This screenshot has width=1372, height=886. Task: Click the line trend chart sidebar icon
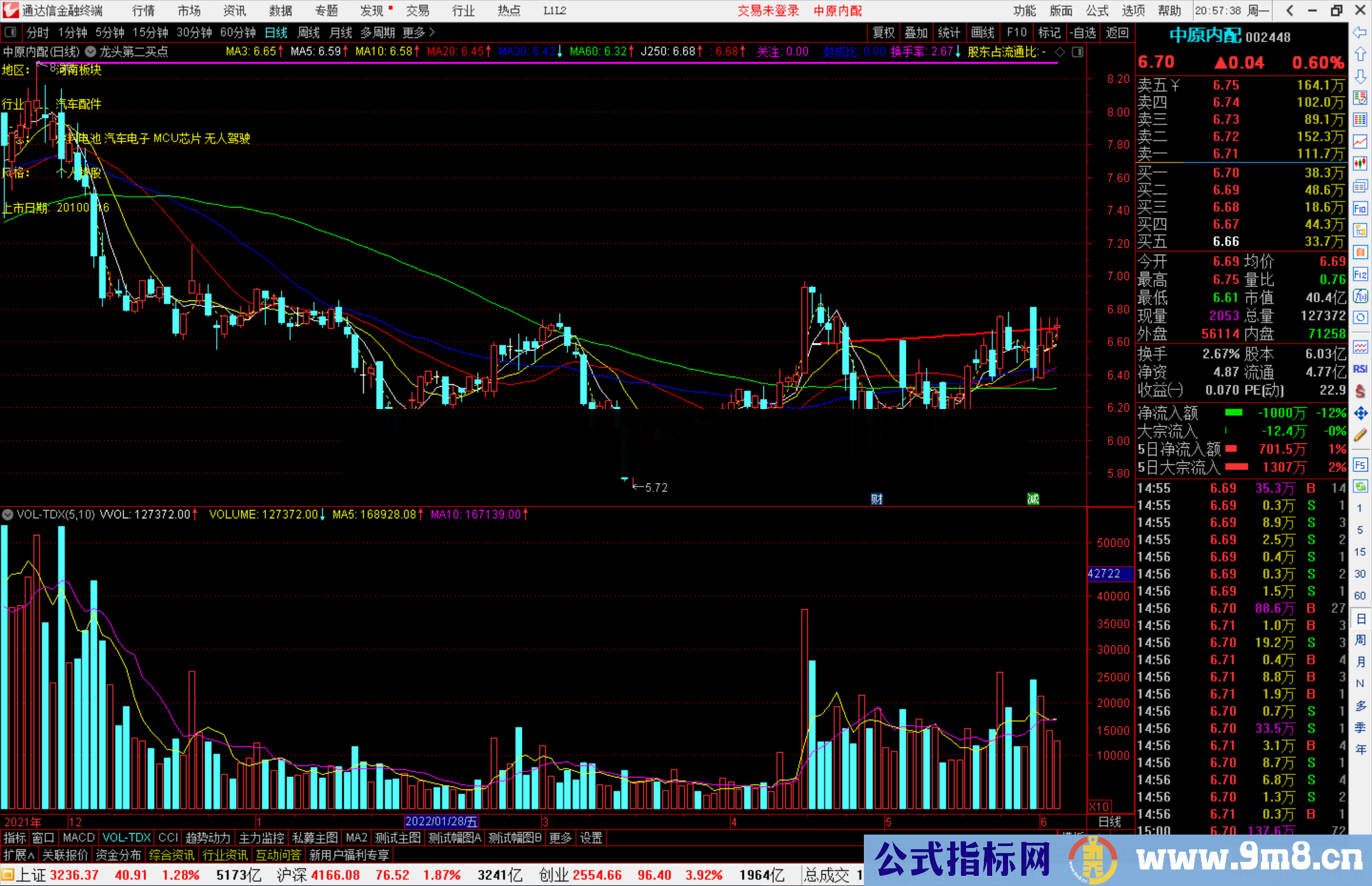click(1360, 141)
